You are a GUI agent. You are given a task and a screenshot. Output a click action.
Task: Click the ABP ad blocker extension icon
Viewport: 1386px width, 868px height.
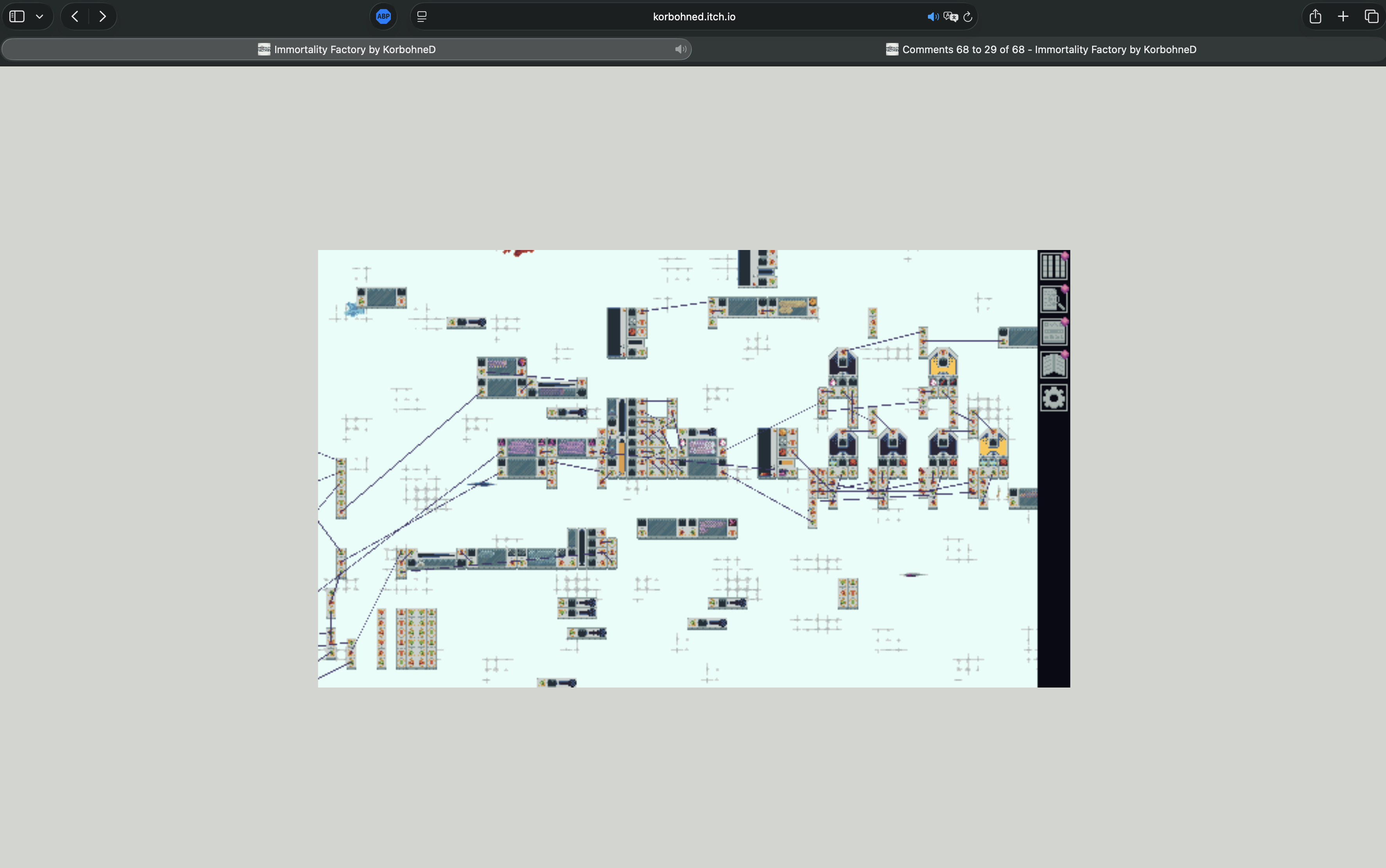pos(383,17)
